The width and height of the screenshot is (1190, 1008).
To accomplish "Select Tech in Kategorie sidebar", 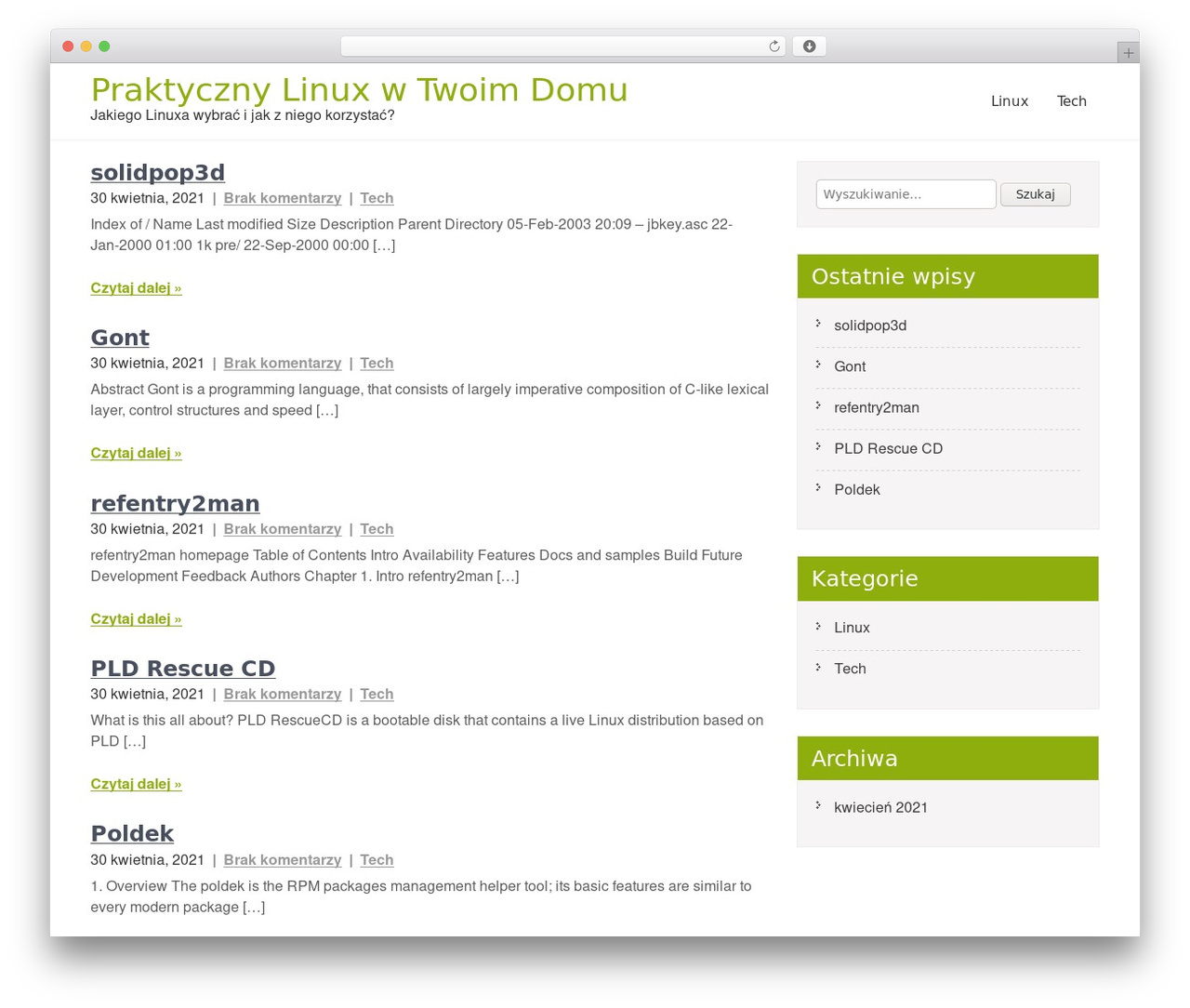I will (x=850, y=669).
